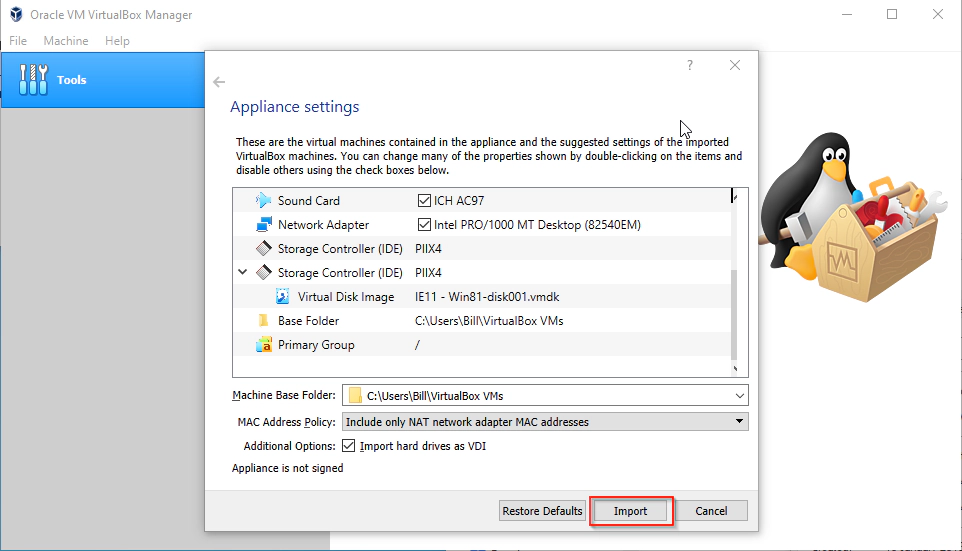Click the Network Adapter icon
Image resolution: width=962 pixels, height=551 pixels.
point(264,225)
